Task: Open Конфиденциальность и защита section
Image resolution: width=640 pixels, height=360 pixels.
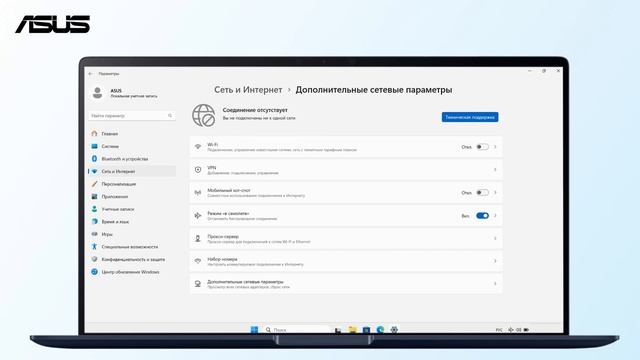Action: [x=132, y=259]
